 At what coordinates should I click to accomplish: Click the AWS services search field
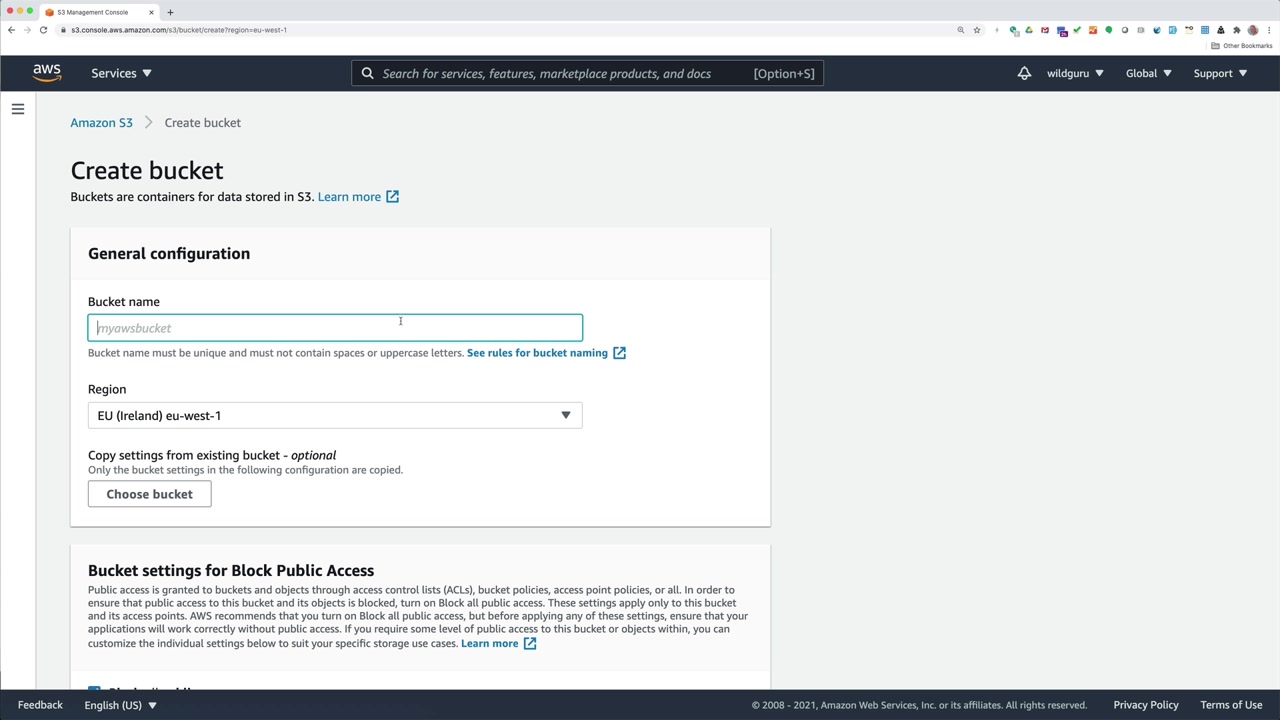tap(587, 73)
